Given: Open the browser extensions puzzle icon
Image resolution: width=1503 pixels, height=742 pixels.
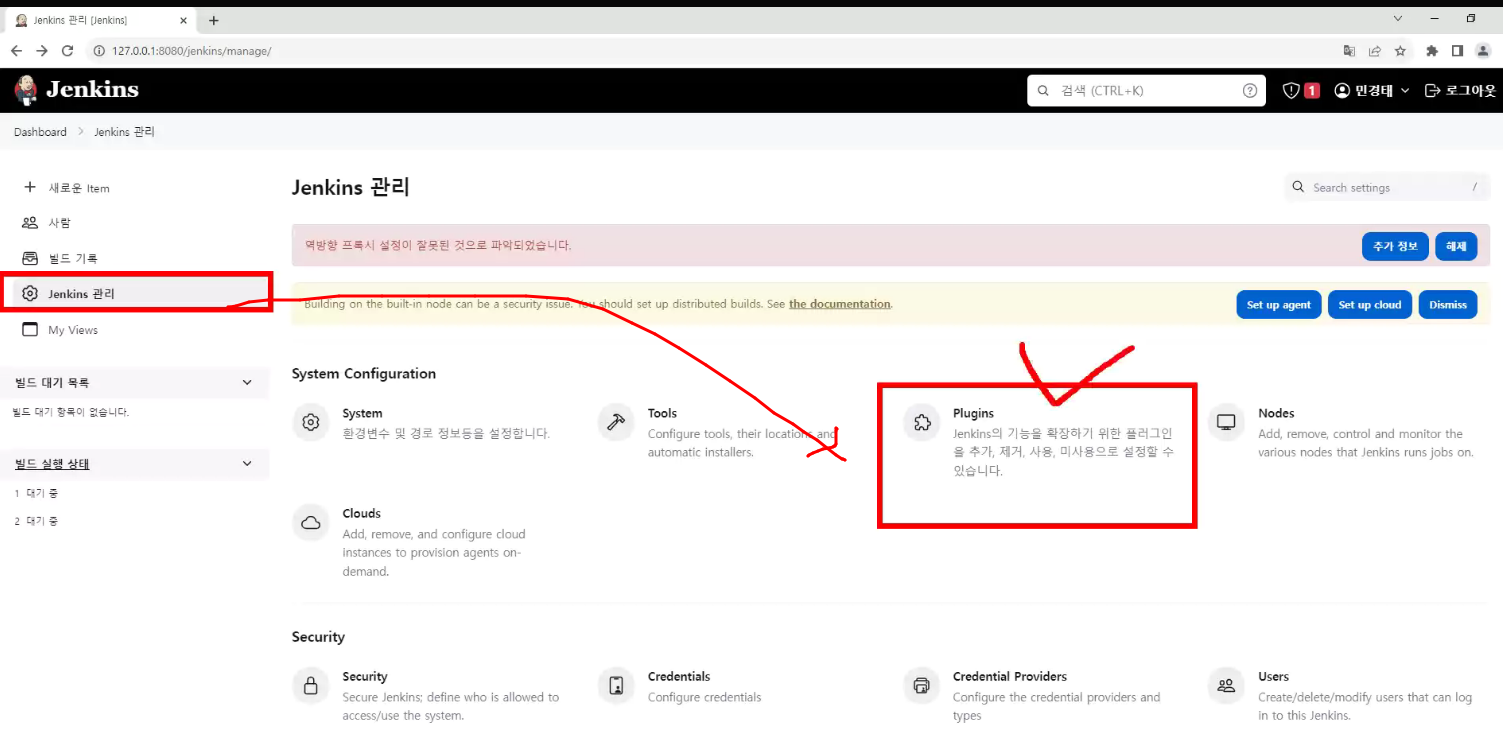Looking at the screenshot, I should point(1432,51).
